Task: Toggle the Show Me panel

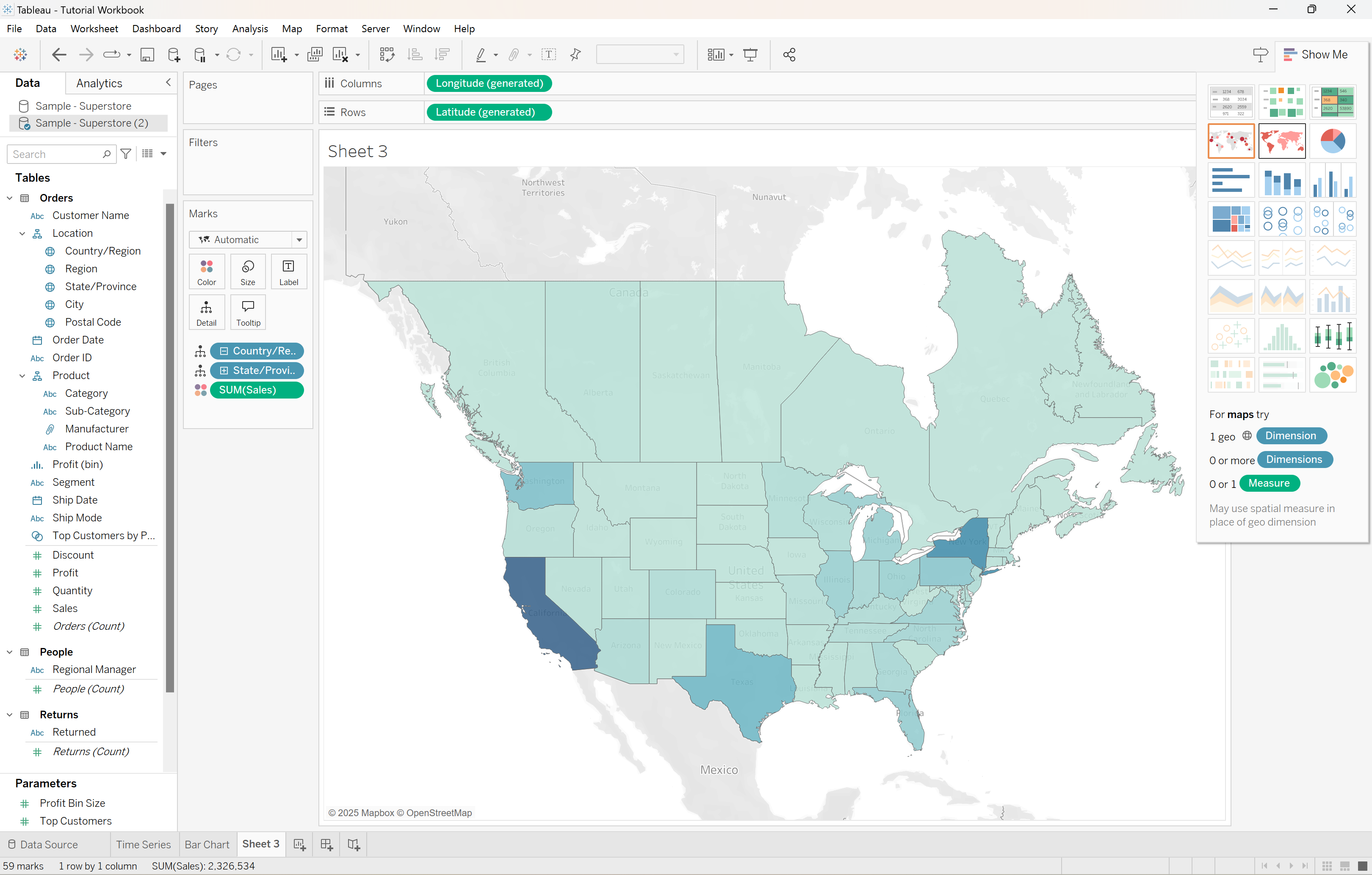Action: [1316, 55]
